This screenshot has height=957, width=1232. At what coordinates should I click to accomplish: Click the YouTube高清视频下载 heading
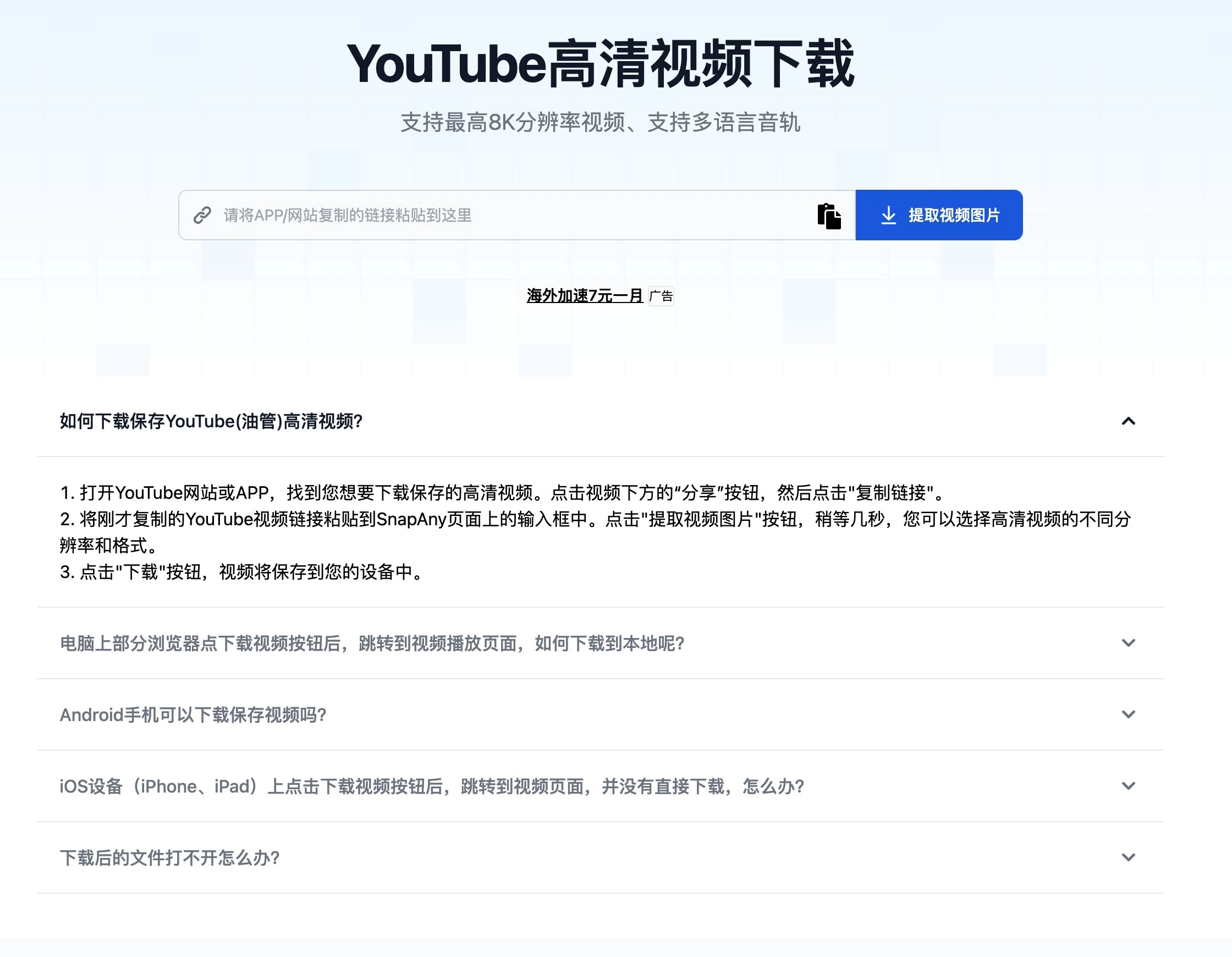coord(600,64)
